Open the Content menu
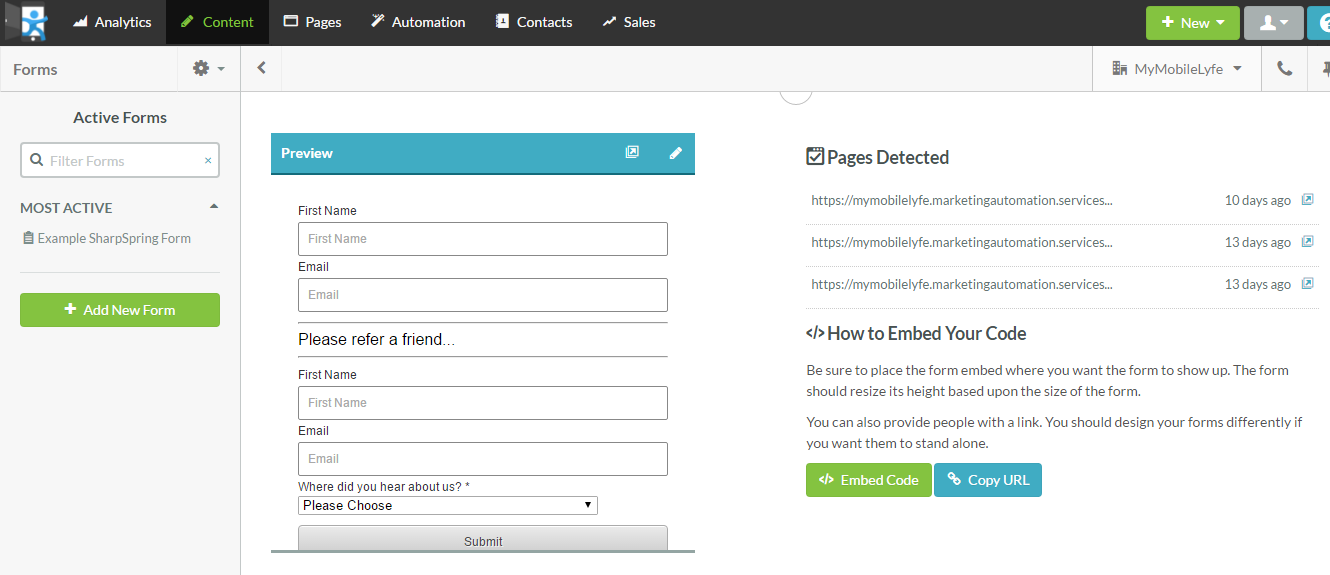Image resolution: width=1330 pixels, height=575 pixels. point(217,22)
